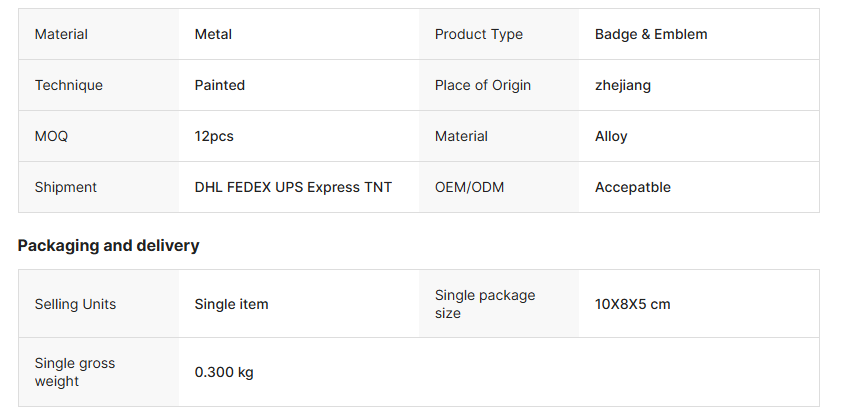Click the "12pcs" minimum order value

[x=214, y=136]
